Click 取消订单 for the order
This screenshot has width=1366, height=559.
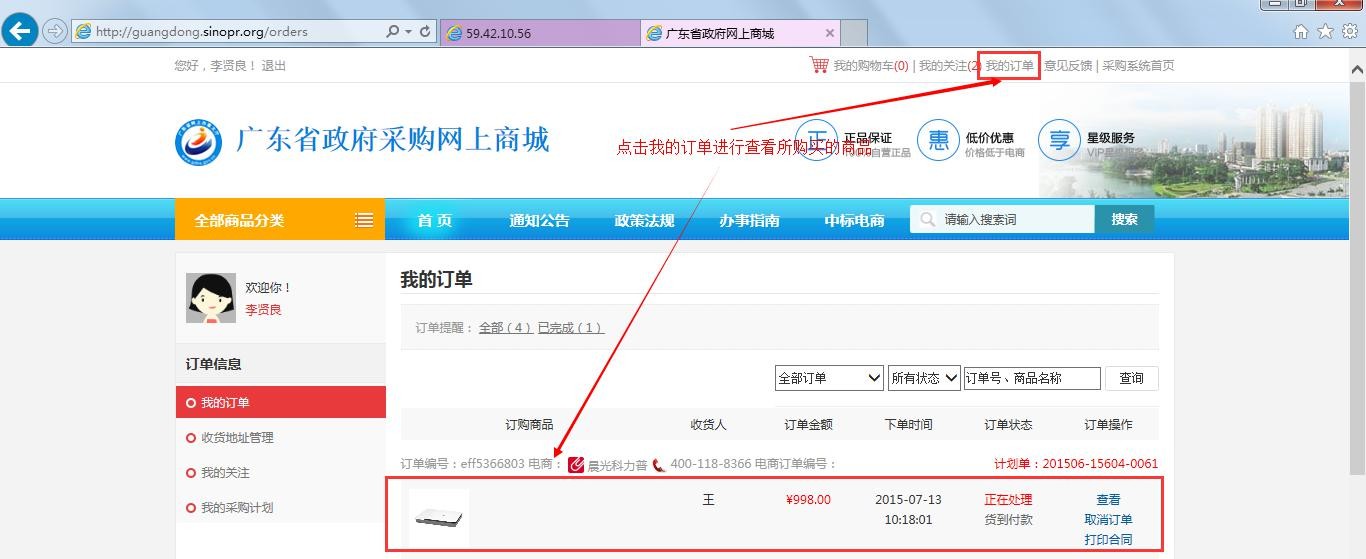click(1108, 520)
